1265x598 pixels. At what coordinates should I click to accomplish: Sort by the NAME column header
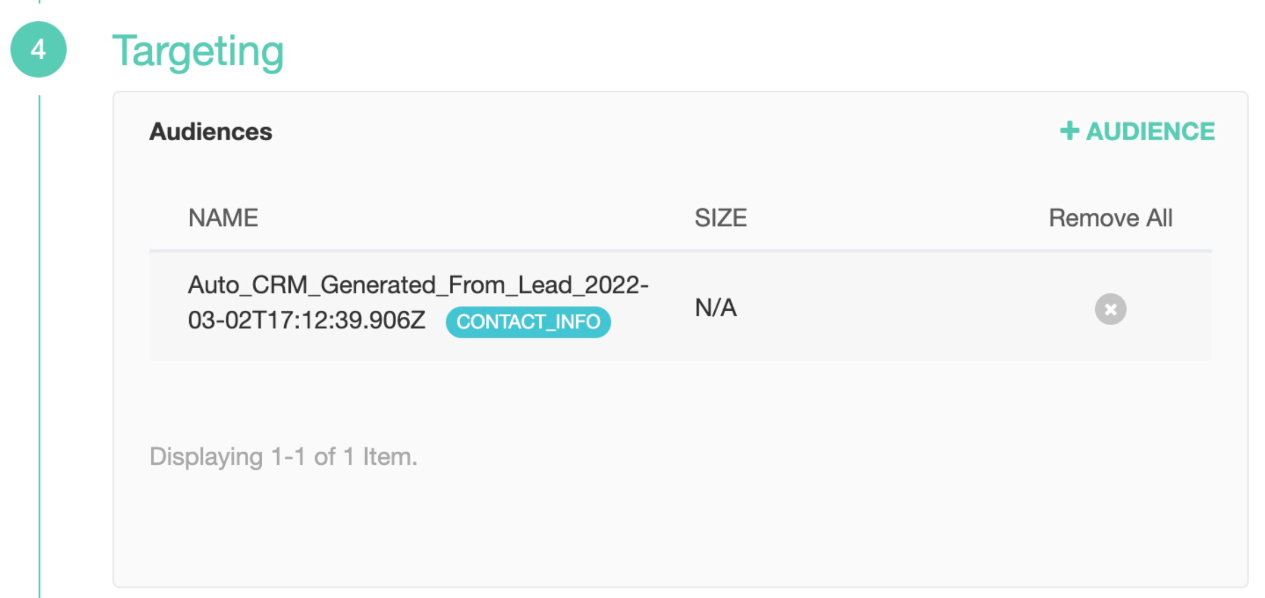click(223, 218)
